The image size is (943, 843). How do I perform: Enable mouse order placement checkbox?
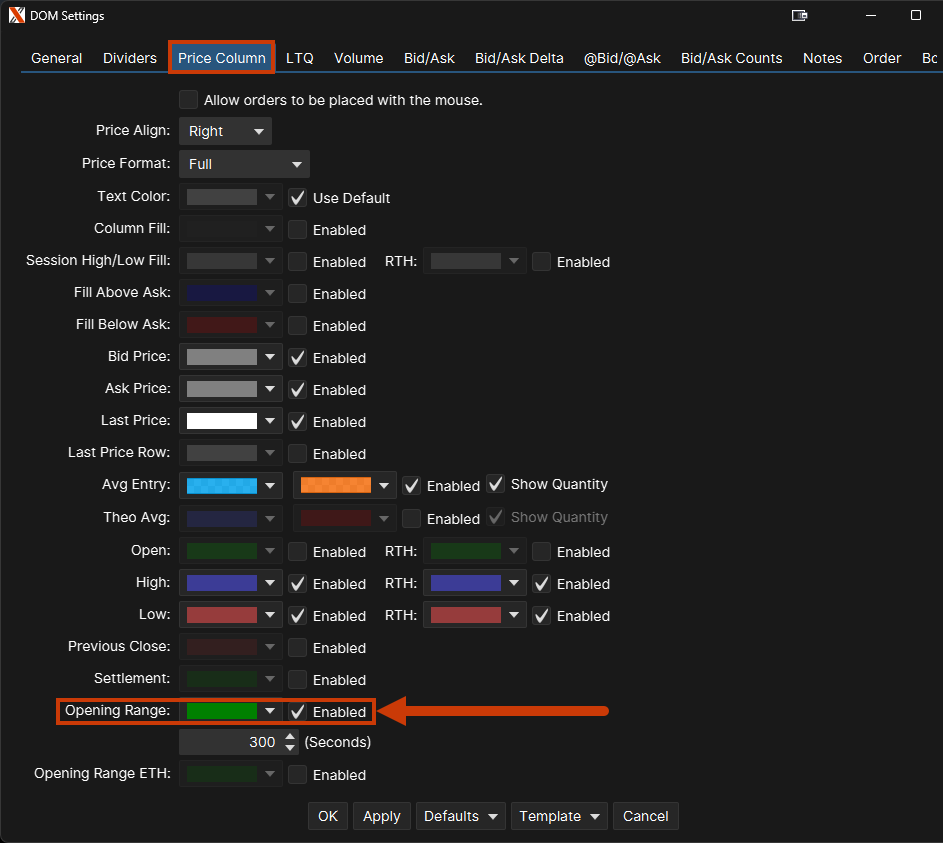pyautogui.click(x=189, y=100)
